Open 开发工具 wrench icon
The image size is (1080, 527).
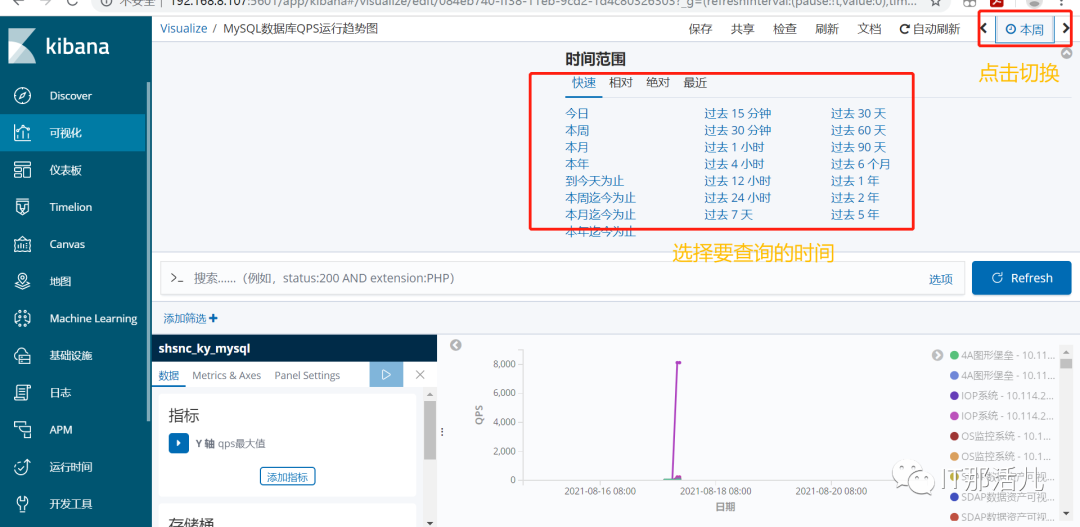coord(23,504)
